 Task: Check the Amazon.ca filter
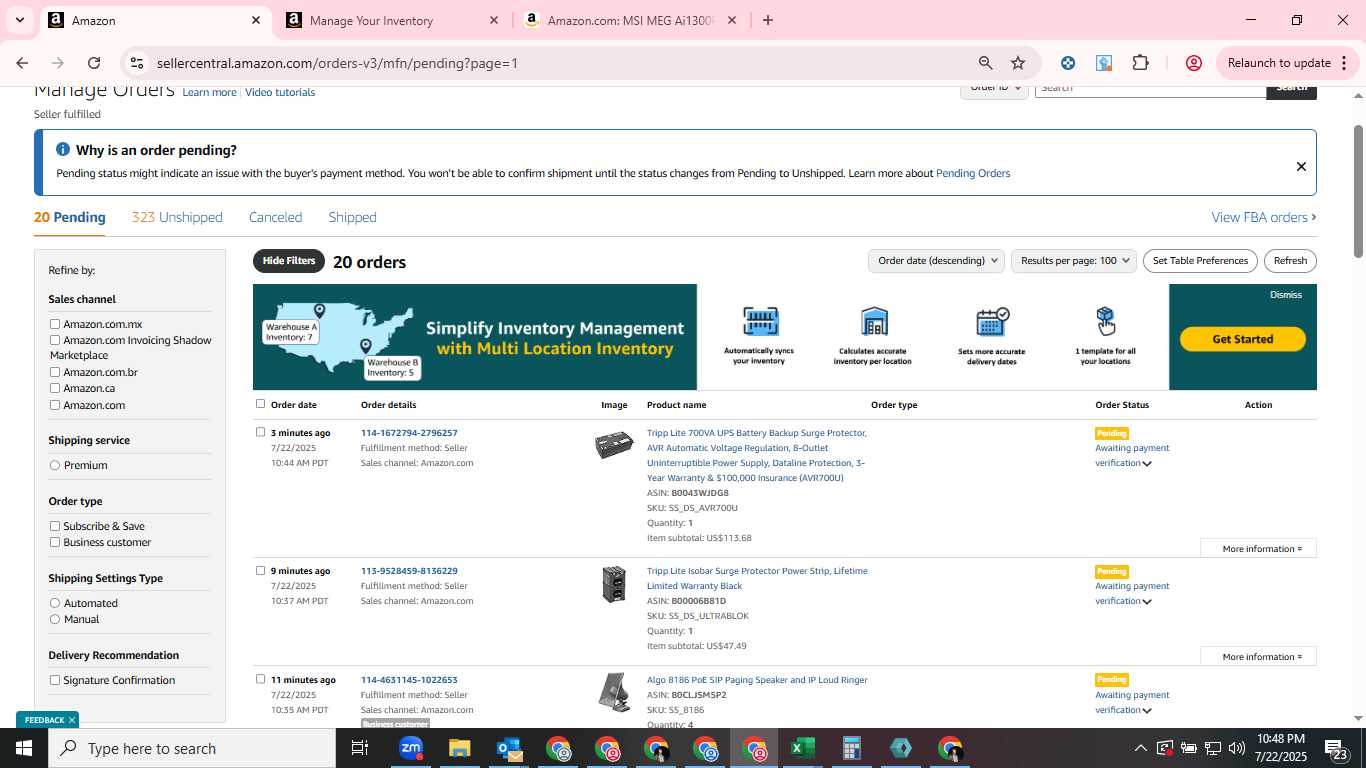(x=55, y=388)
